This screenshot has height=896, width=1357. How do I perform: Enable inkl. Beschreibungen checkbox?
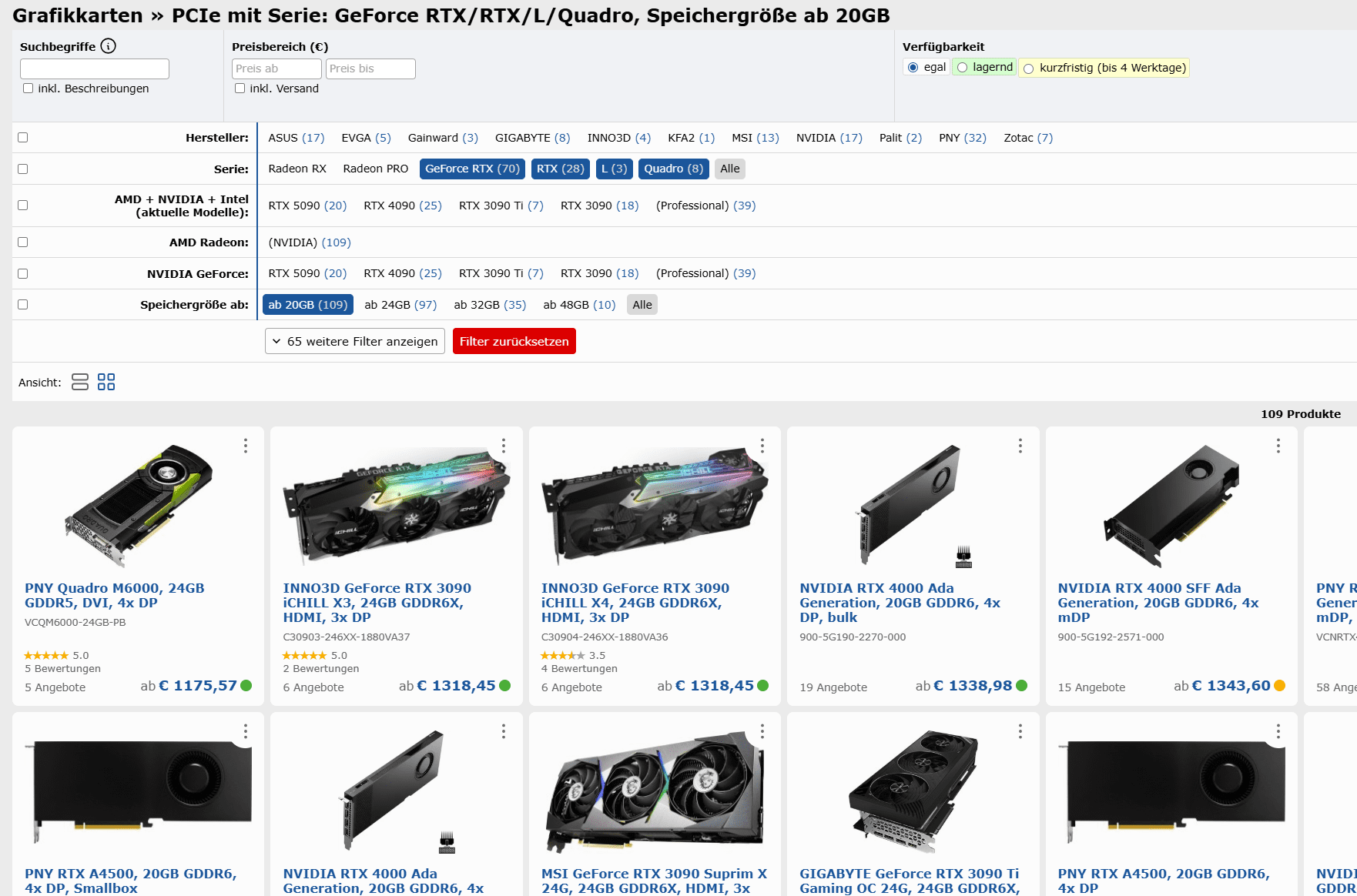[28, 89]
